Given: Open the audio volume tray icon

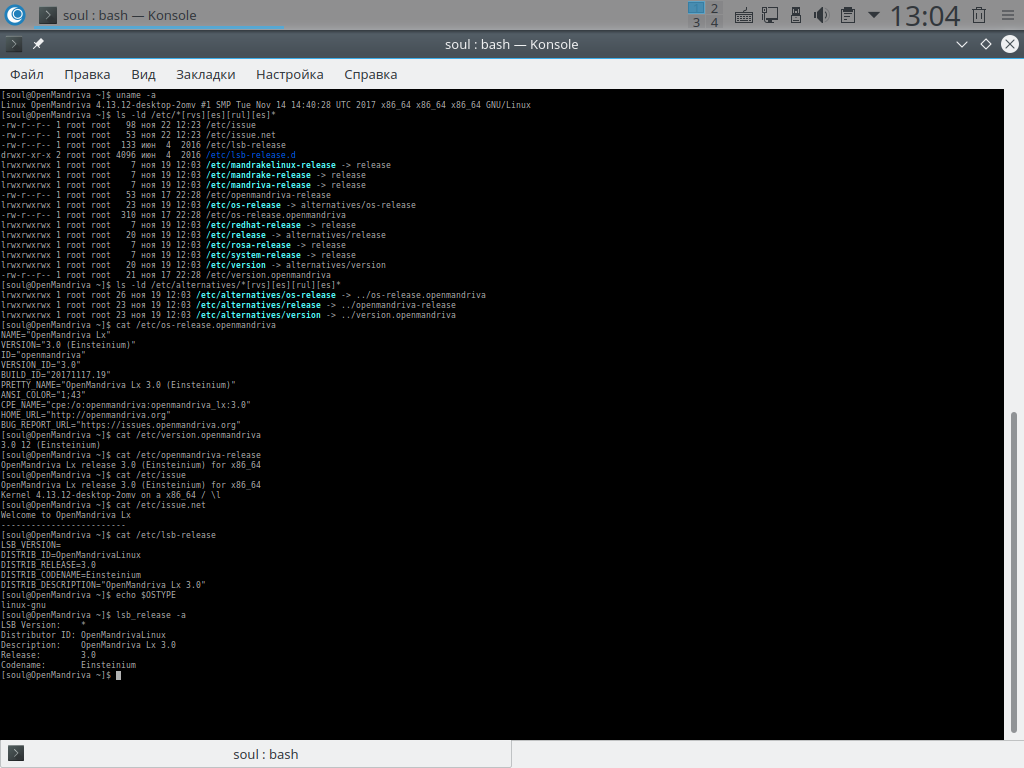Looking at the screenshot, I should [x=821, y=15].
